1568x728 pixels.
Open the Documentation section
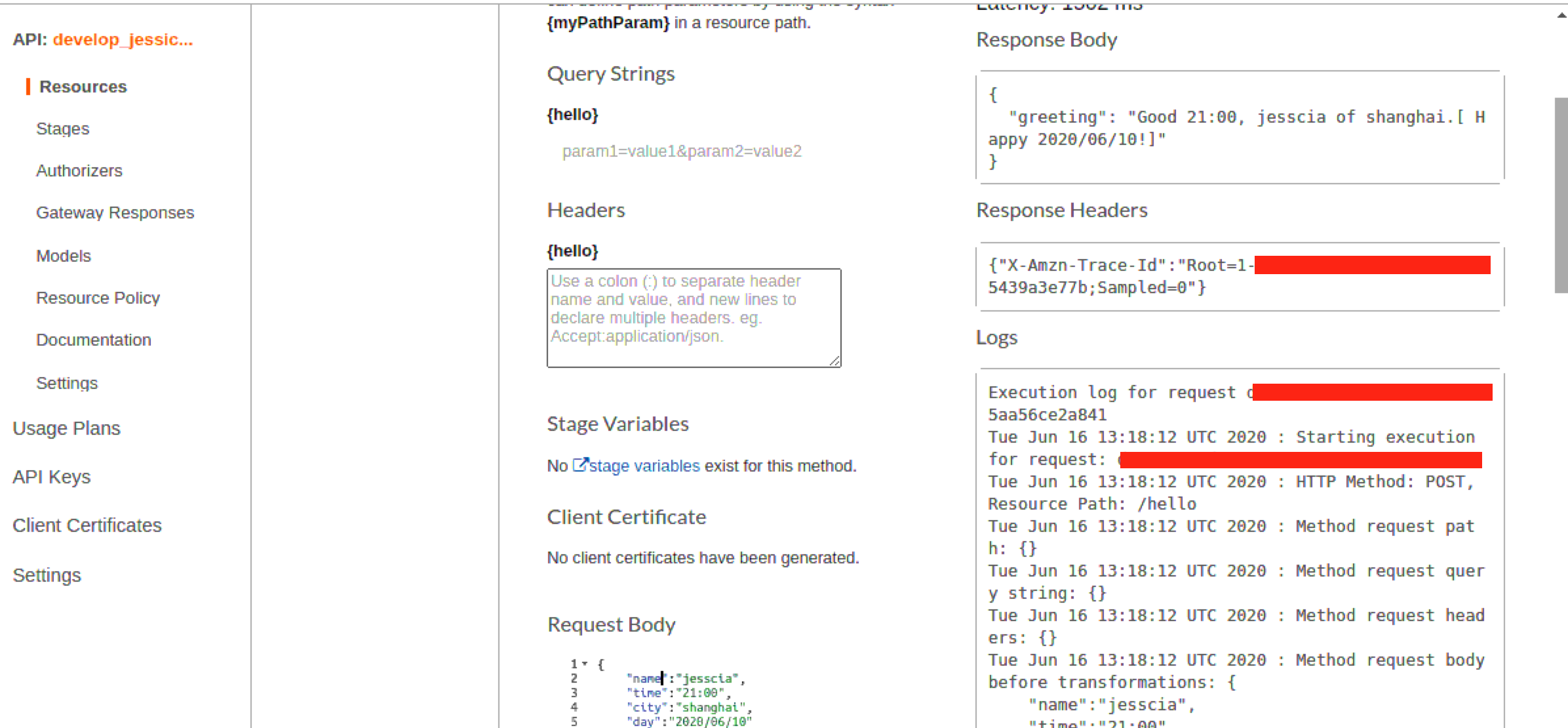tap(94, 340)
